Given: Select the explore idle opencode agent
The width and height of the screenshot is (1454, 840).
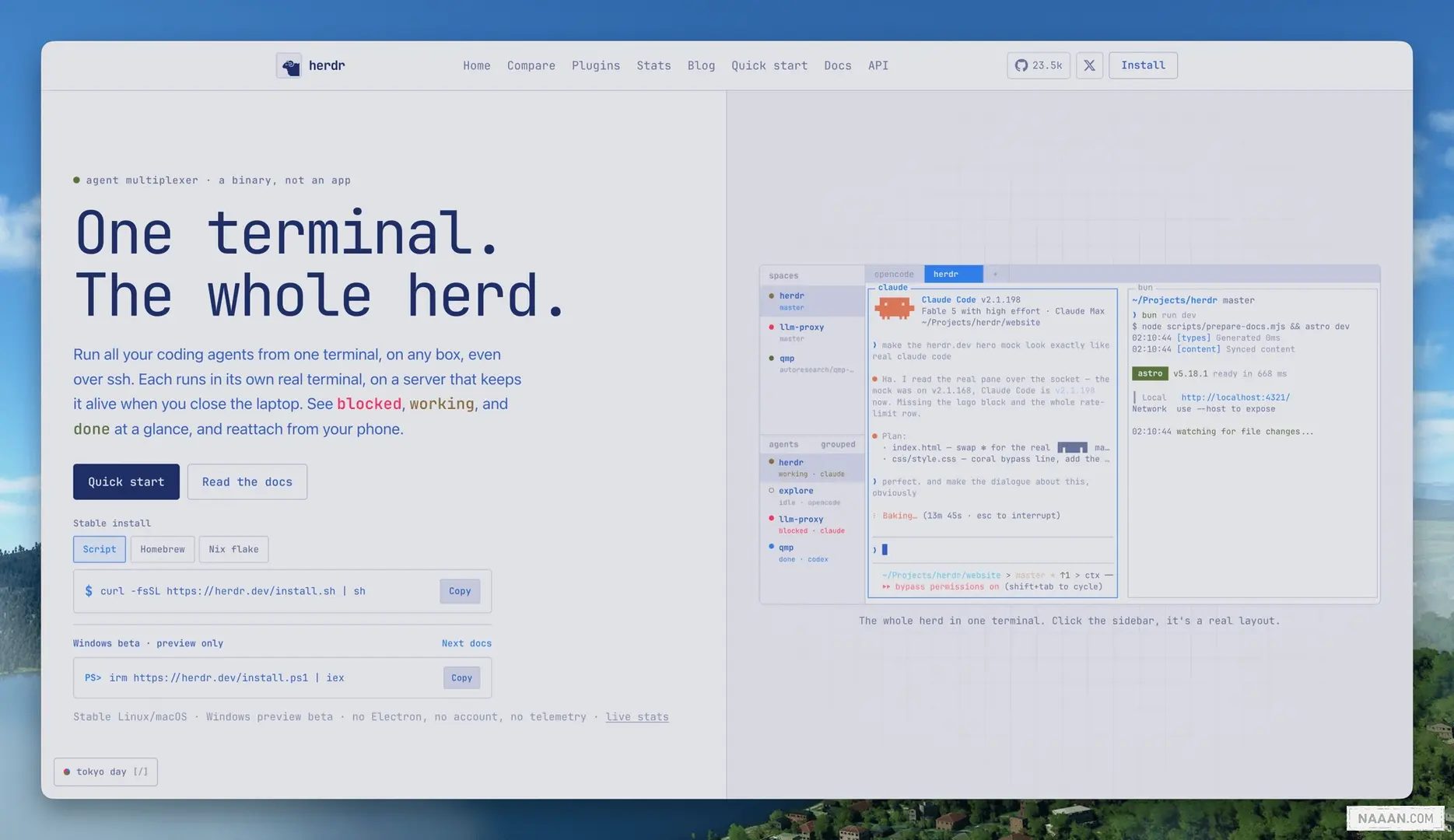Looking at the screenshot, I should pyautogui.click(x=812, y=496).
